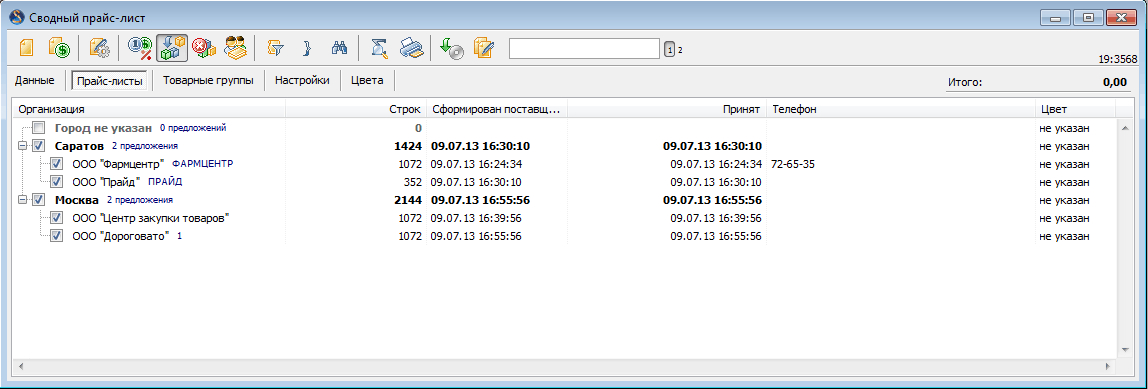This screenshot has height=389, width=1148.
Task: Select the Саратов group row
Action: tap(564, 146)
